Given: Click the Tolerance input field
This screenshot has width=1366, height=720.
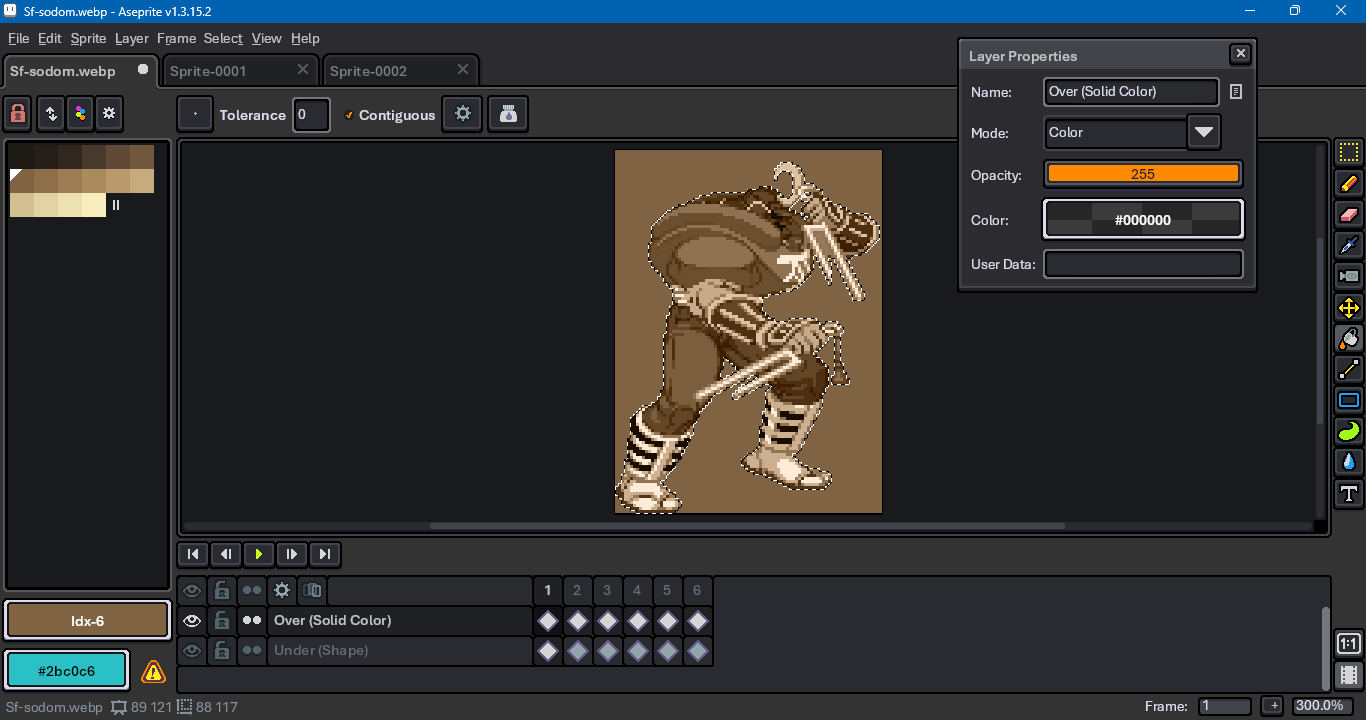Looking at the screenshot, I should [311, 115].
